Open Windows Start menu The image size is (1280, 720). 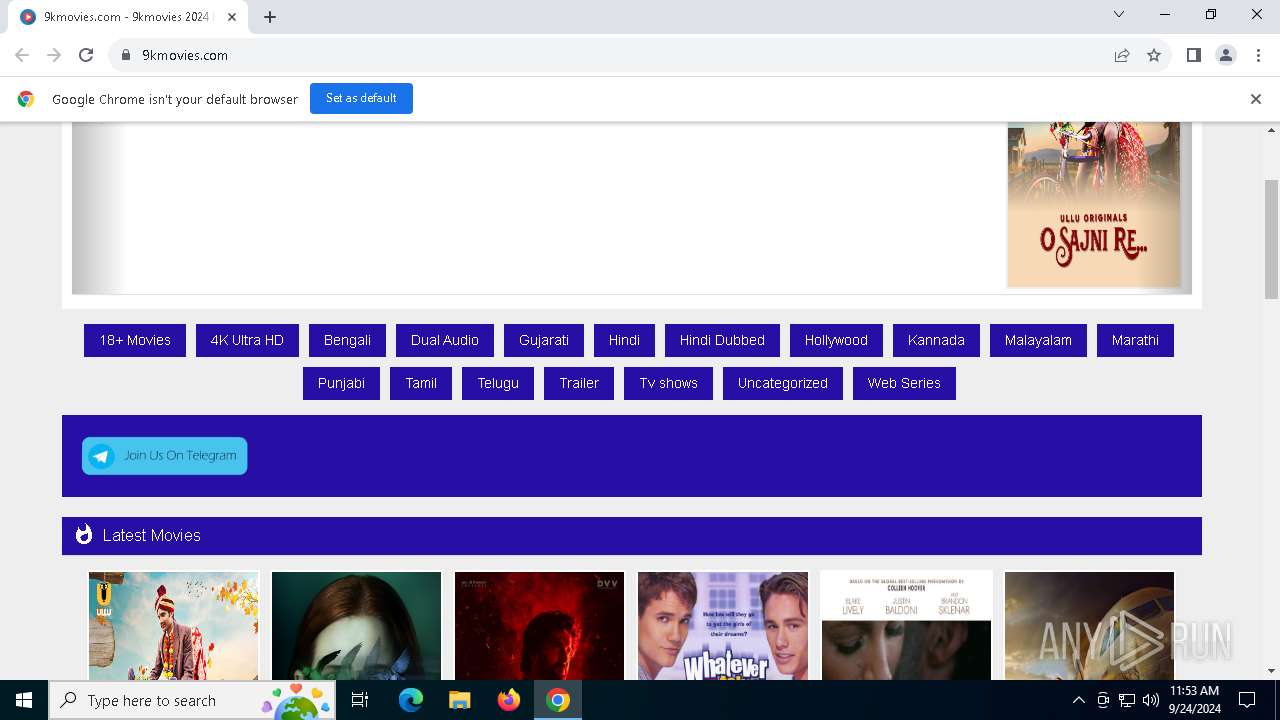point(24,700)
